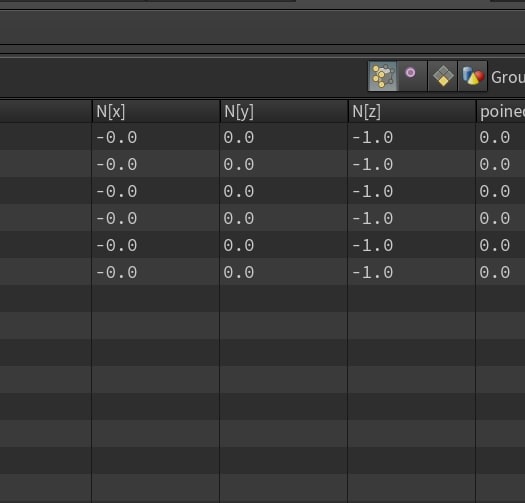Switch to Detail attribute class icon
The width and height of the screenshot is (525, 503).
472,76
